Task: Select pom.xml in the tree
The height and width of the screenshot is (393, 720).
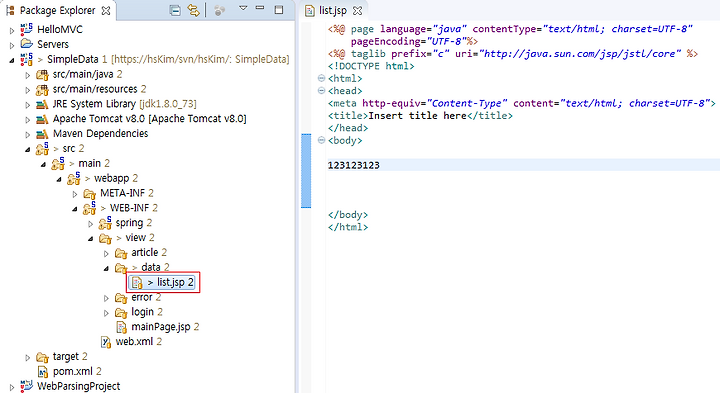Action: [x=73, y=371]
